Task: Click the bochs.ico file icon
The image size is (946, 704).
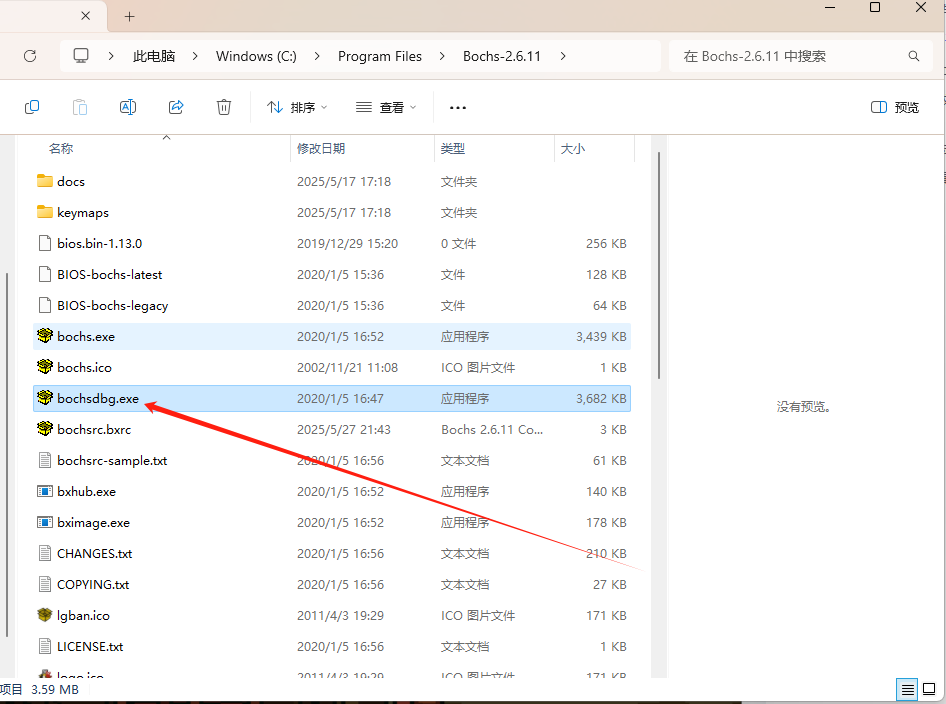Action: point(45,367)
